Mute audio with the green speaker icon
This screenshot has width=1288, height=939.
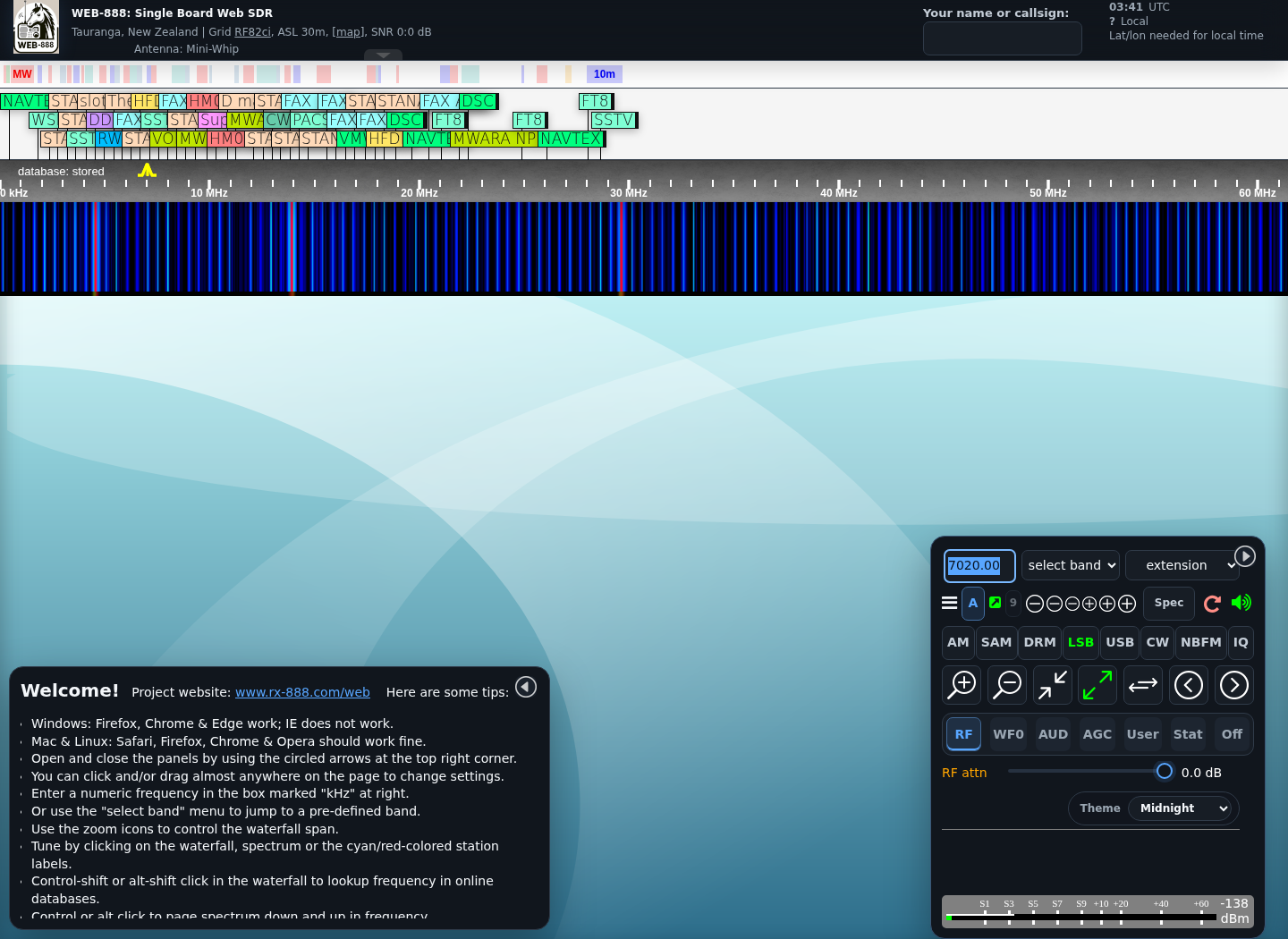tap(1241, 603)
